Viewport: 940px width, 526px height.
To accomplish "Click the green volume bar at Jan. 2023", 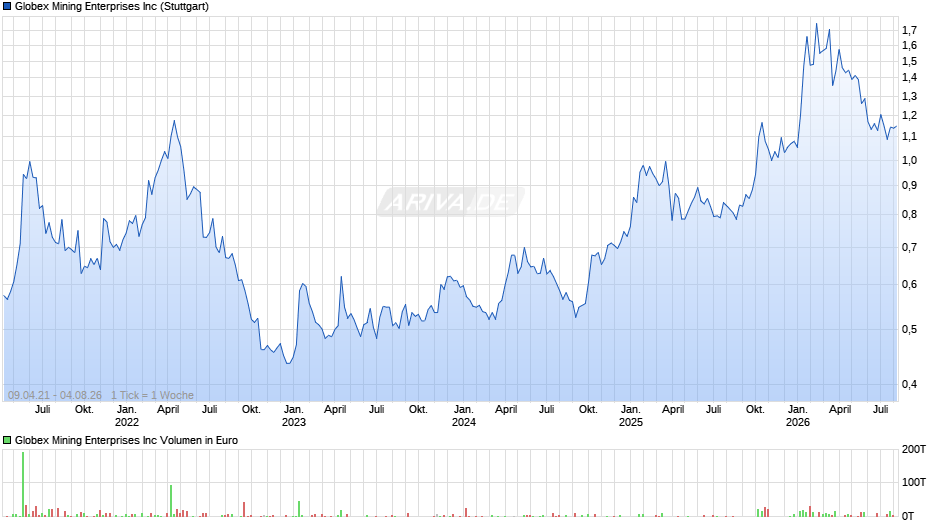I will coord(299,509).
